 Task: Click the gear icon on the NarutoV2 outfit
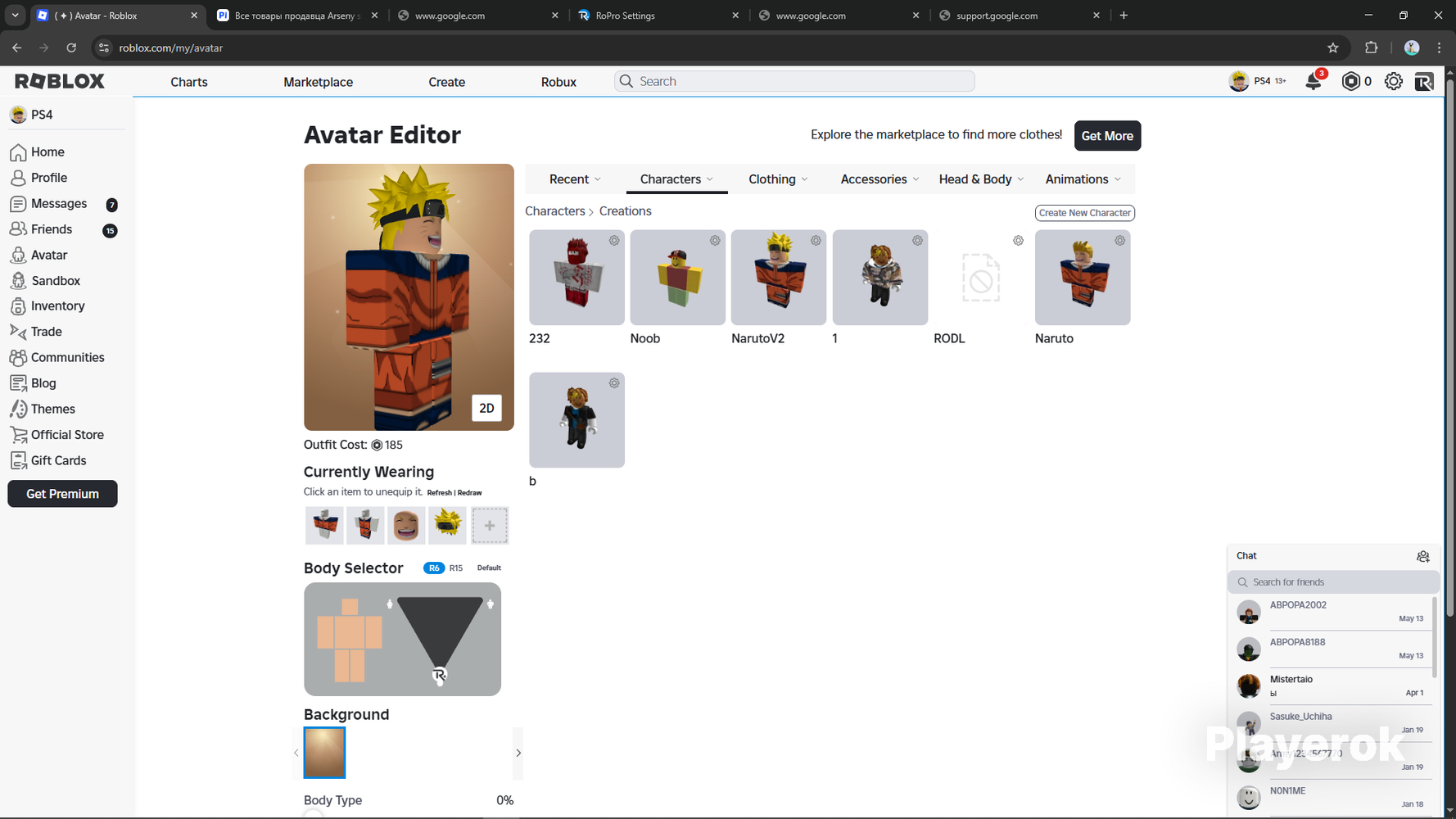816,240
